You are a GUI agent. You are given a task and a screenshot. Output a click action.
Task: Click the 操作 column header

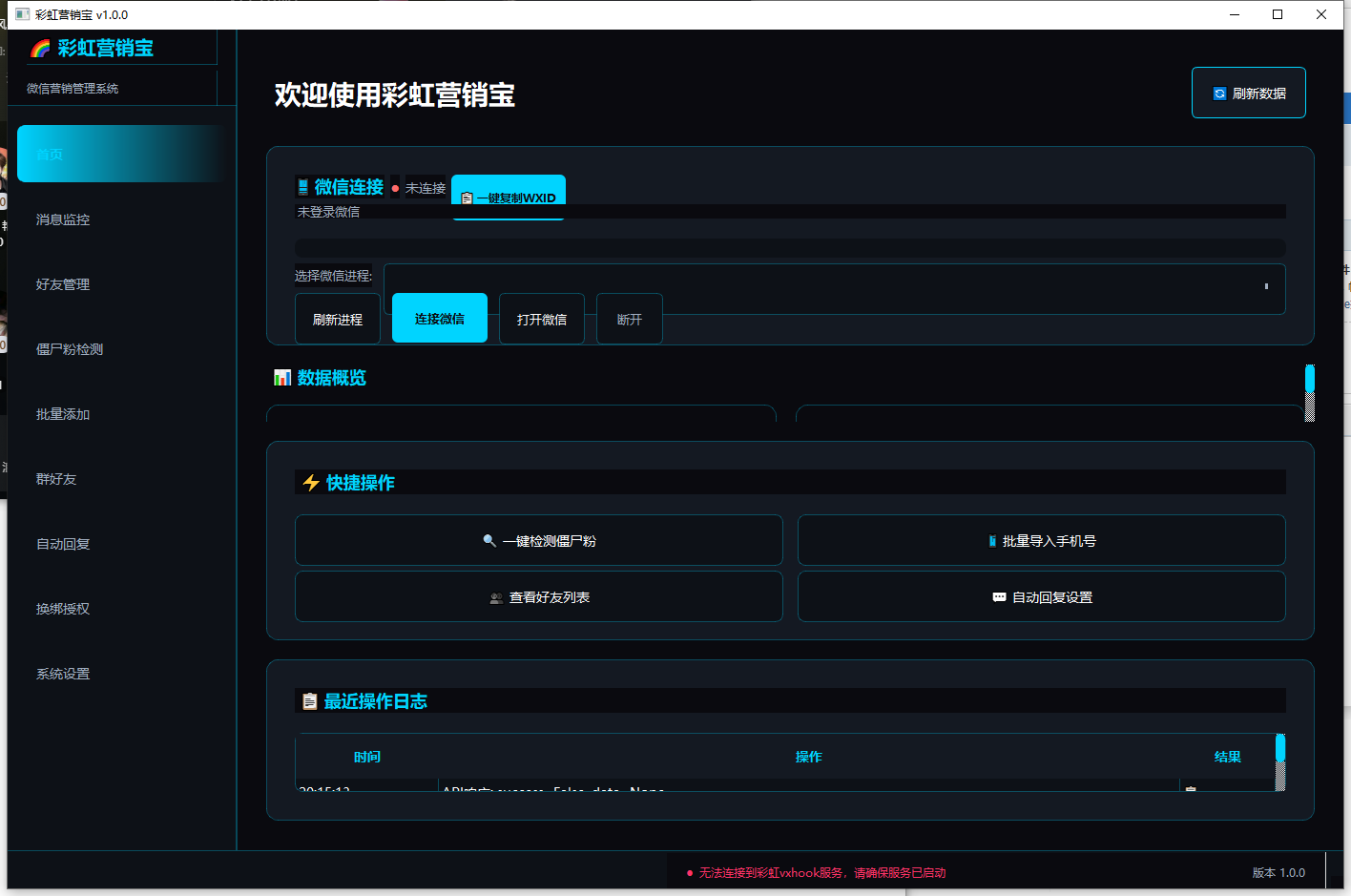809,757
